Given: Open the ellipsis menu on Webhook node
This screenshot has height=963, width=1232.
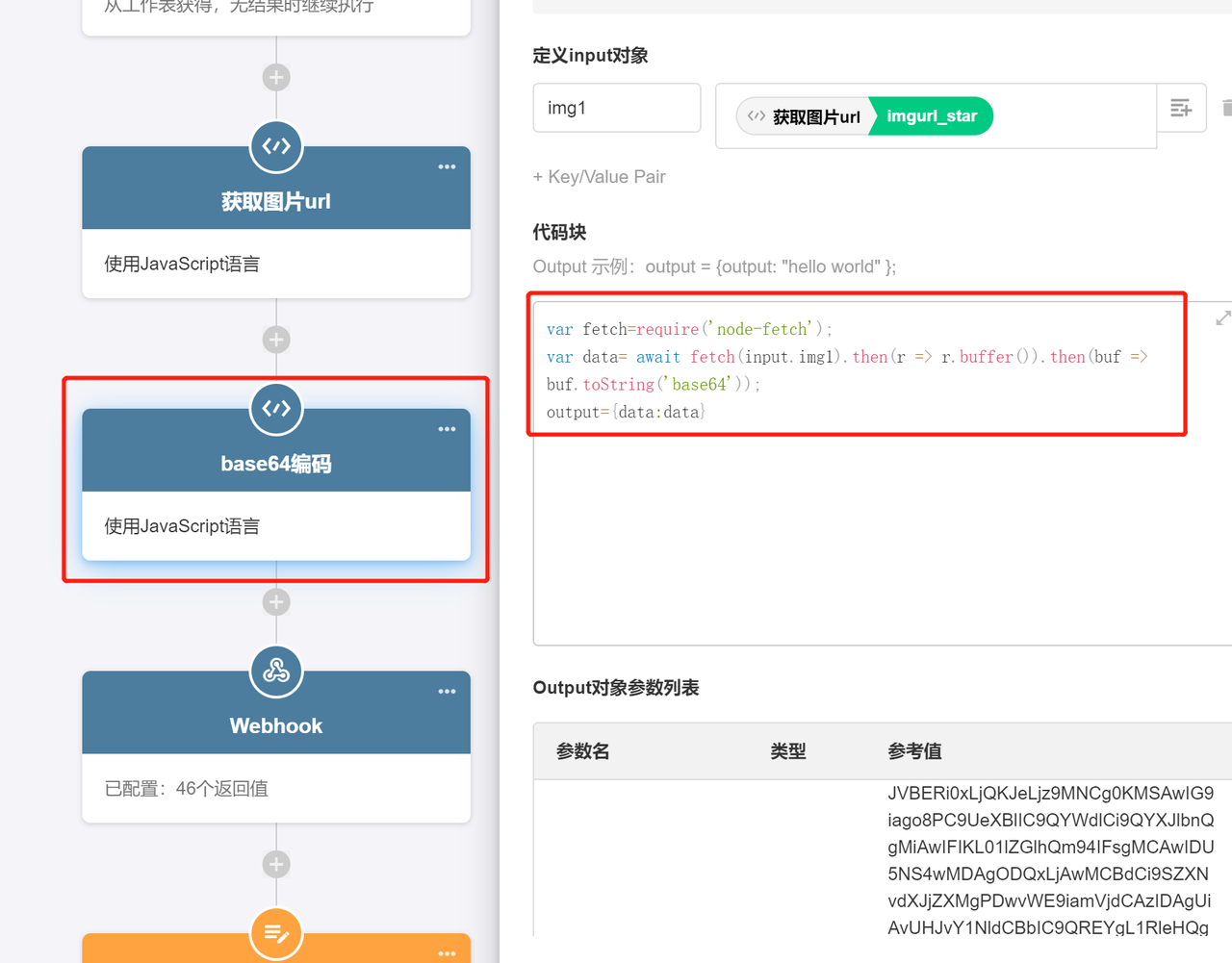Looking at the screenshot, I should [x=447, y=691].
